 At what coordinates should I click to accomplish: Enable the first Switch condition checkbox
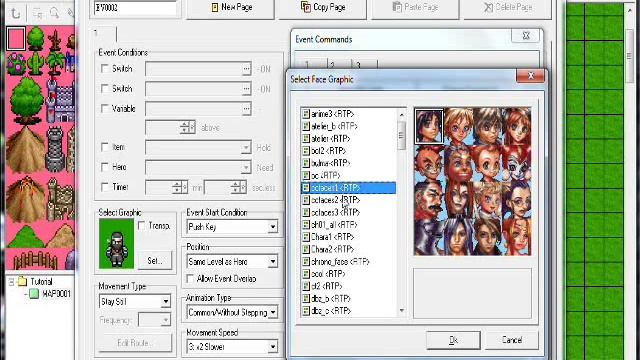[x=105, y=68]
